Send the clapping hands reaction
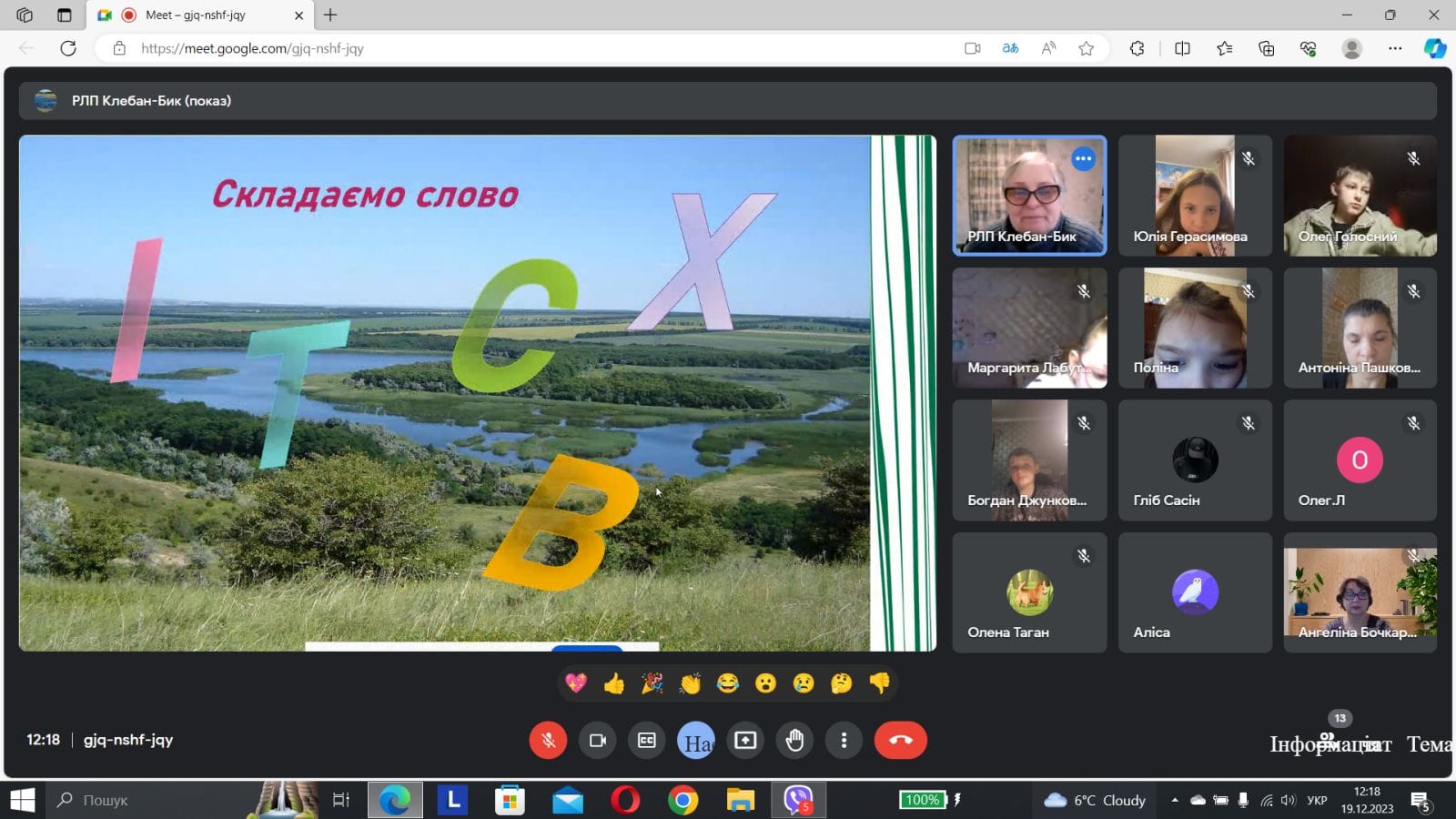1456x819 pixels. point(690,683)
